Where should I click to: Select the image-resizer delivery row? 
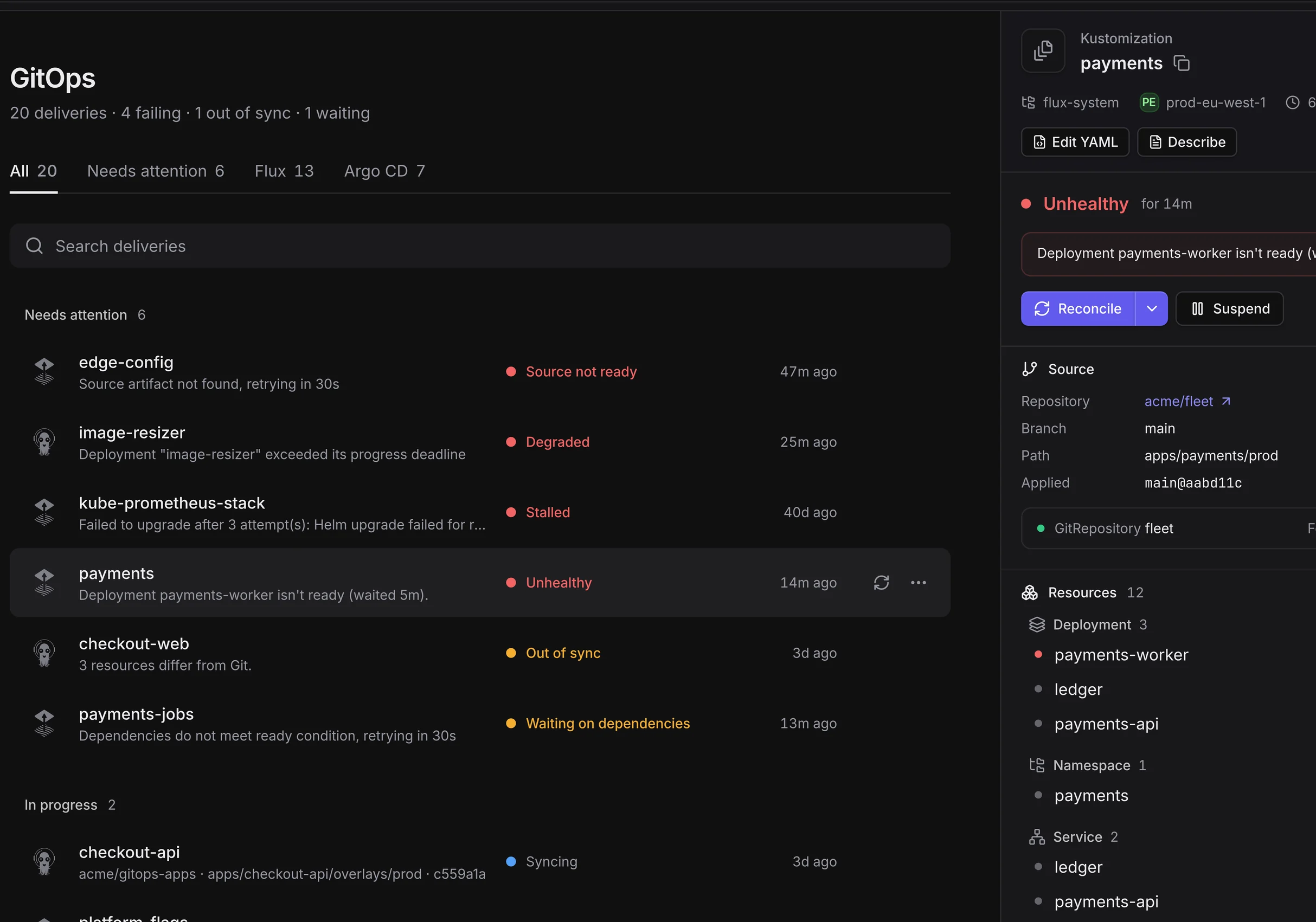(x=480, y=442)
